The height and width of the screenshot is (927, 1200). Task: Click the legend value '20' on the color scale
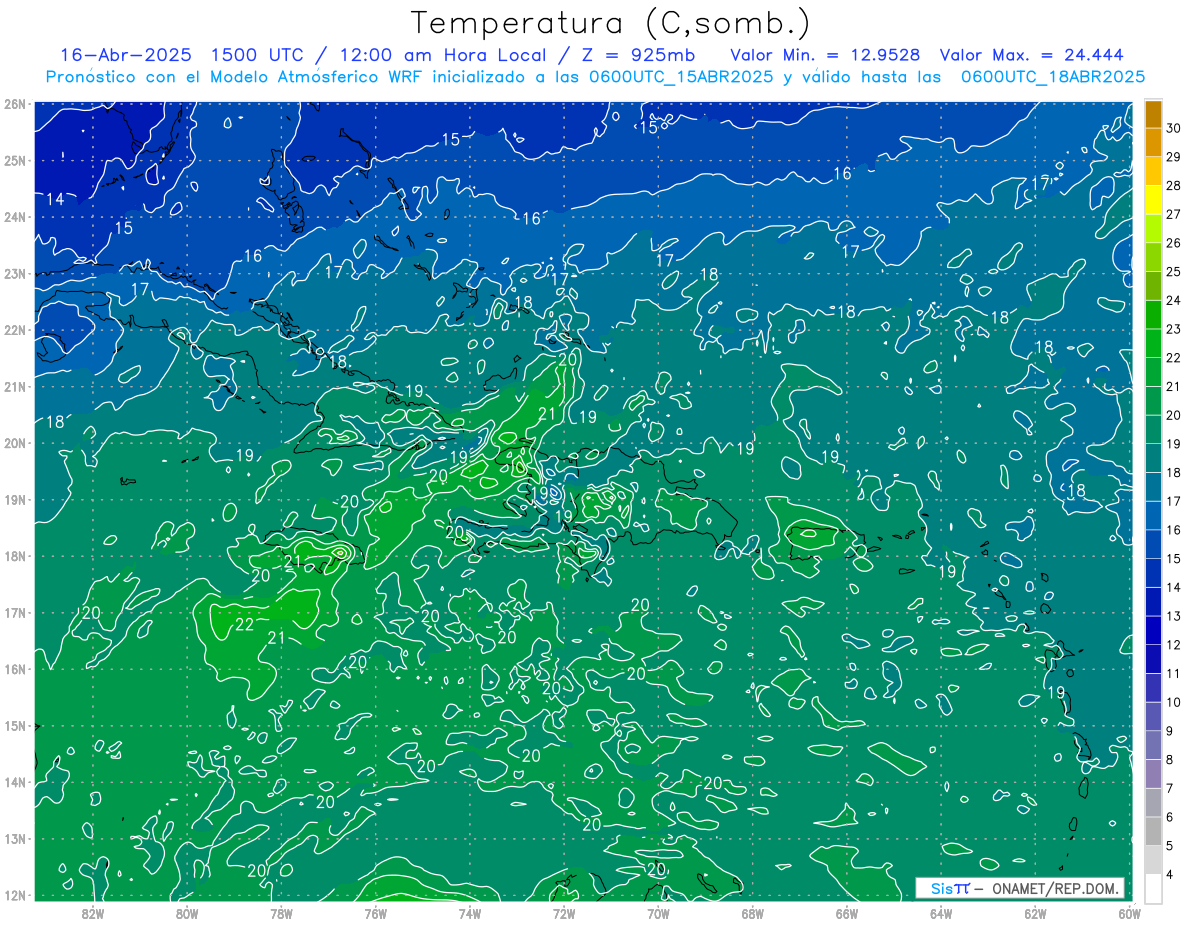[1174, 415]
